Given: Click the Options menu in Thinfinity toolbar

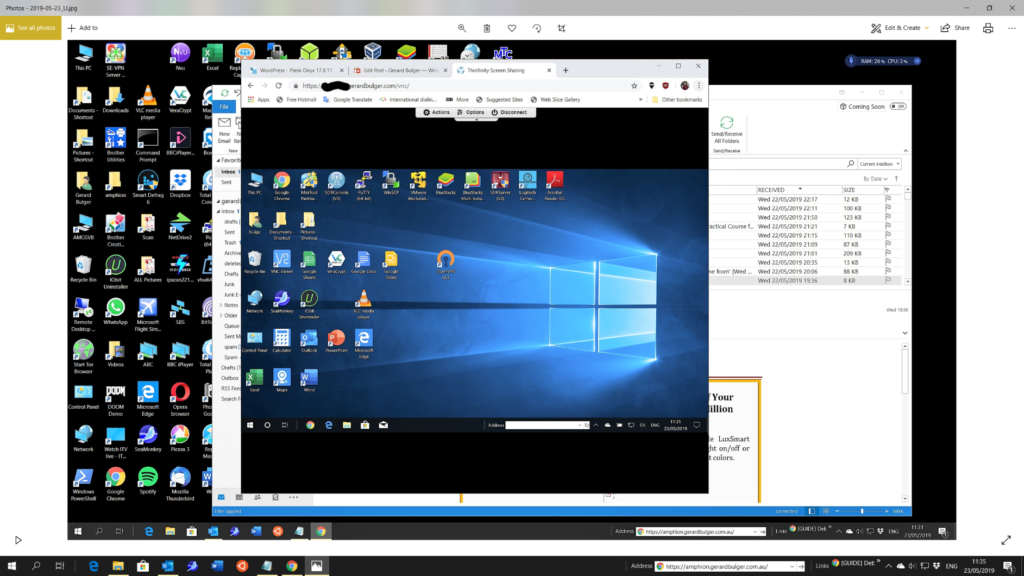Looking at the screenshot, I should coord(471,112).
